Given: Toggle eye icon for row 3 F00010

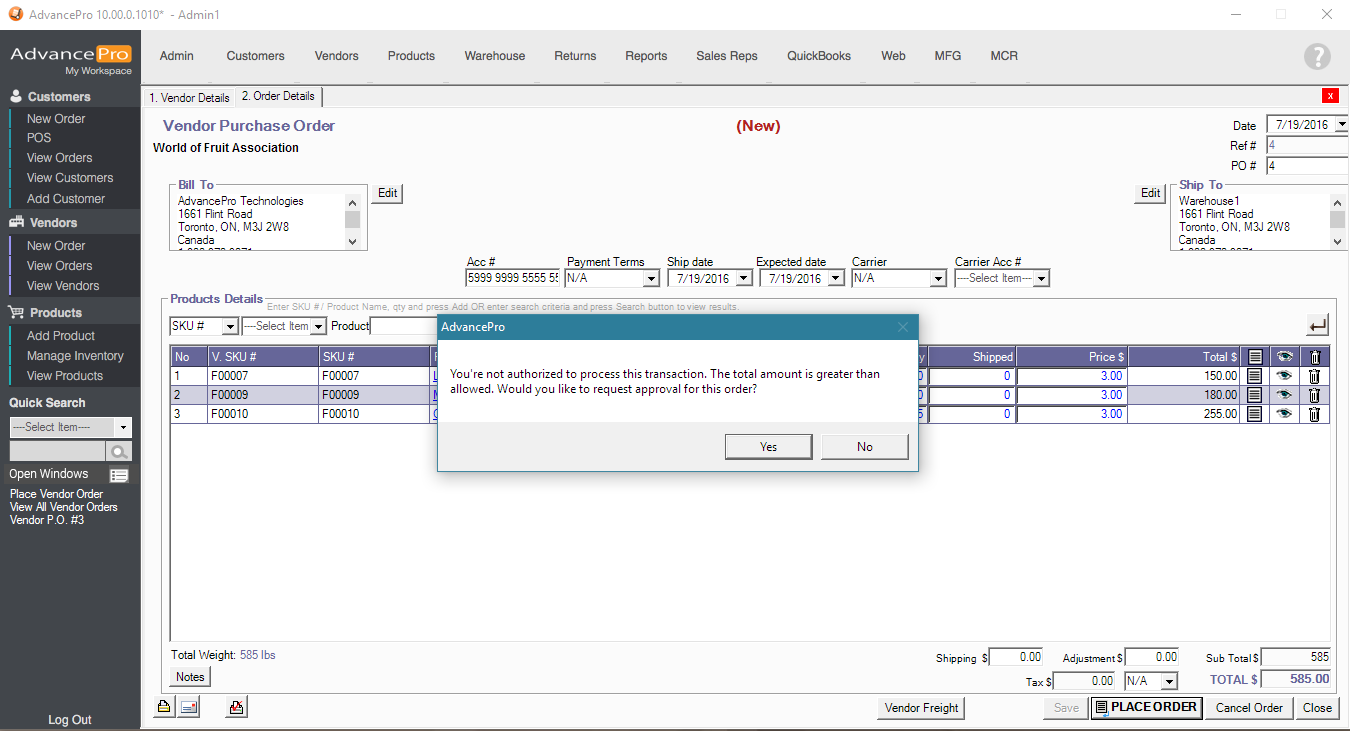Looking at the screenshot, I should point(1284,414).
